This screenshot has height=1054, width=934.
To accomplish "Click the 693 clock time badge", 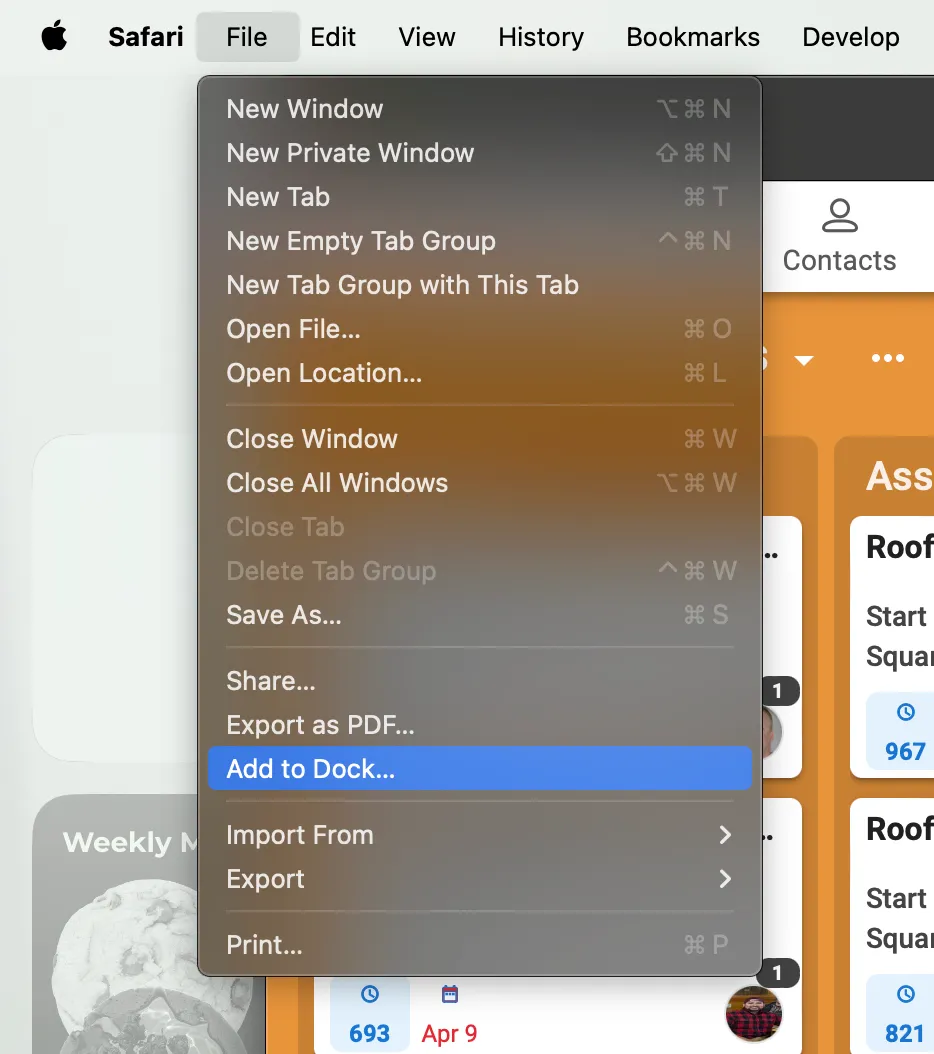I will [369, 1015].
